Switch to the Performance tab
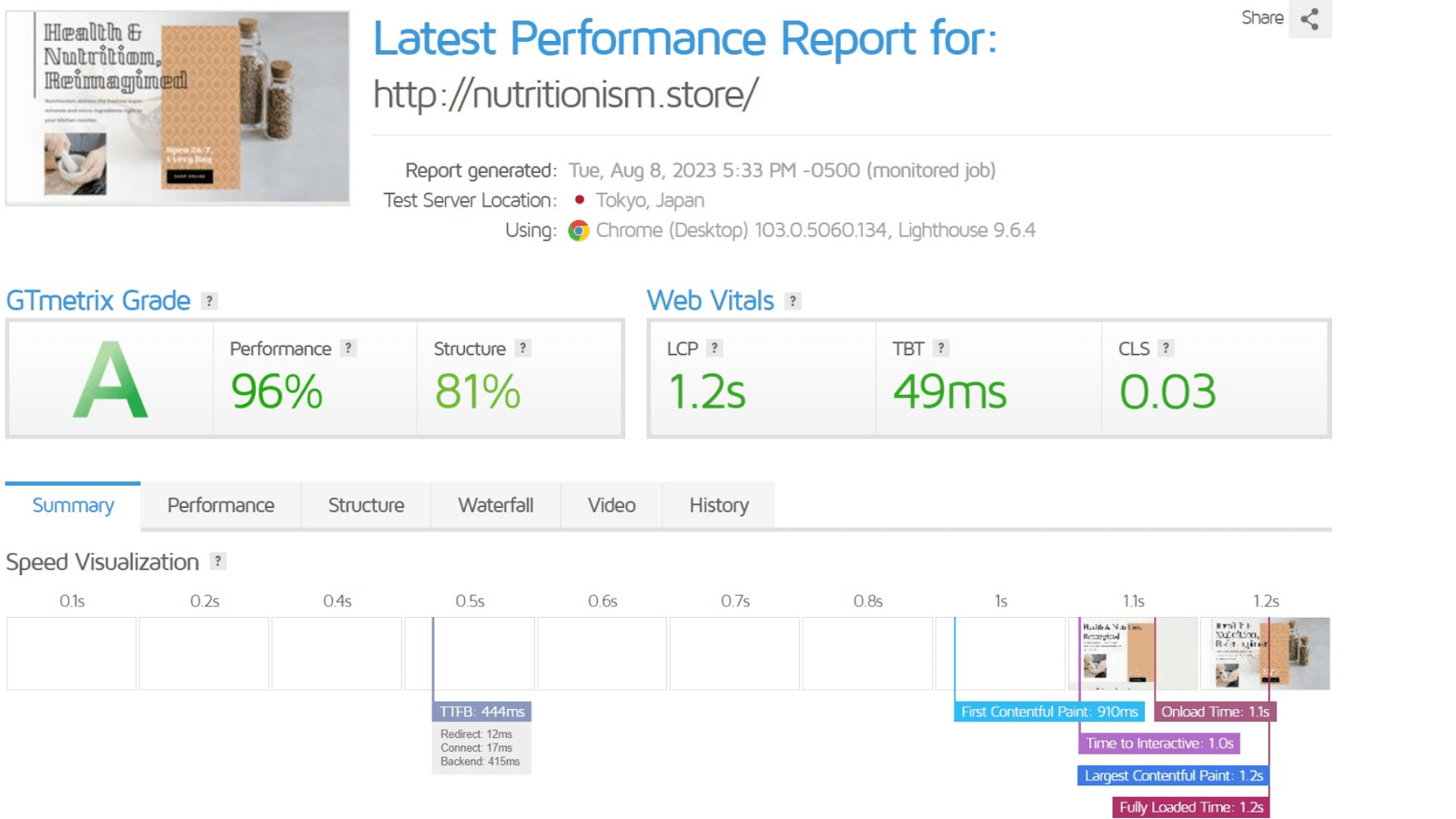The height and width of the screenshot is (819, 1456). pyautogui.click(x=221, y=505)
